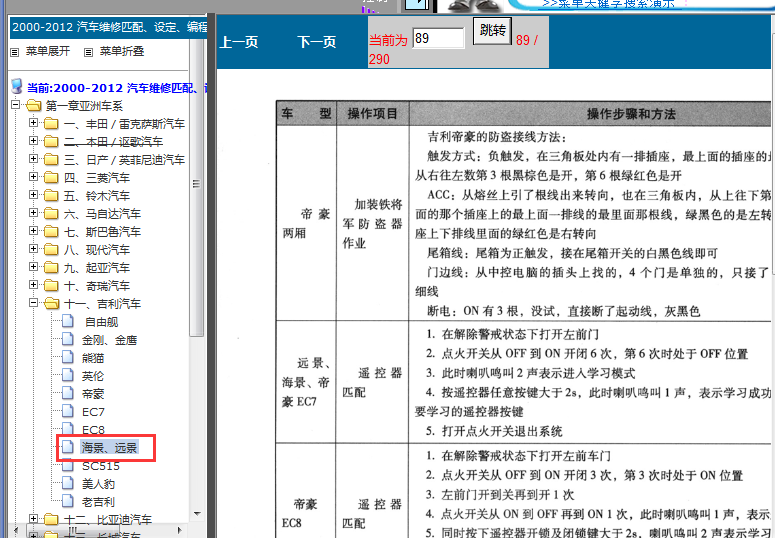This screenshot has height=538, width=775.
Task: Expand the 现代汽车 node
Action: tap(33, 249)
